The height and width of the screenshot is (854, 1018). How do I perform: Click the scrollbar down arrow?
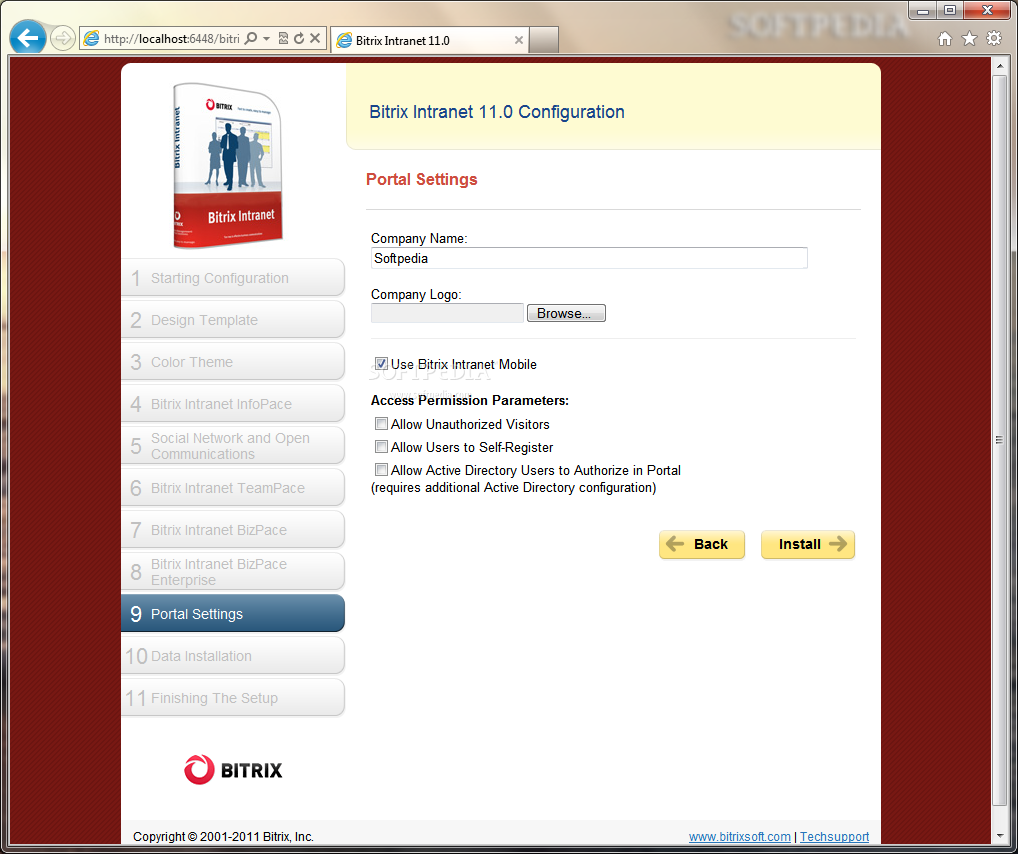(1000, 836)
